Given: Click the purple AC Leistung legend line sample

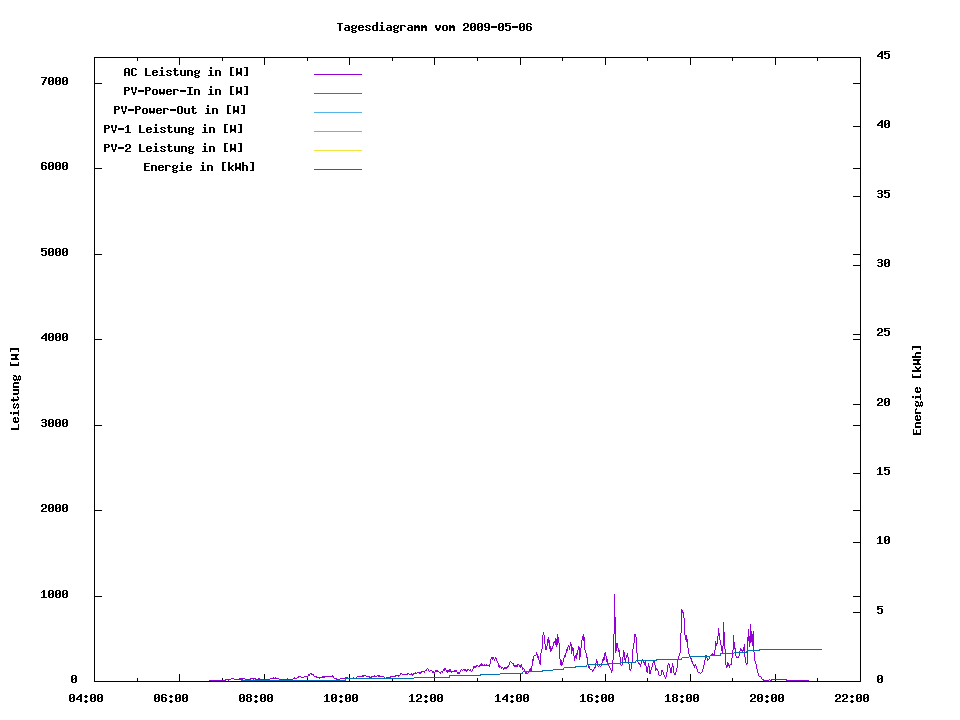Looking at the screenshot, I should (x=337, y=74).
